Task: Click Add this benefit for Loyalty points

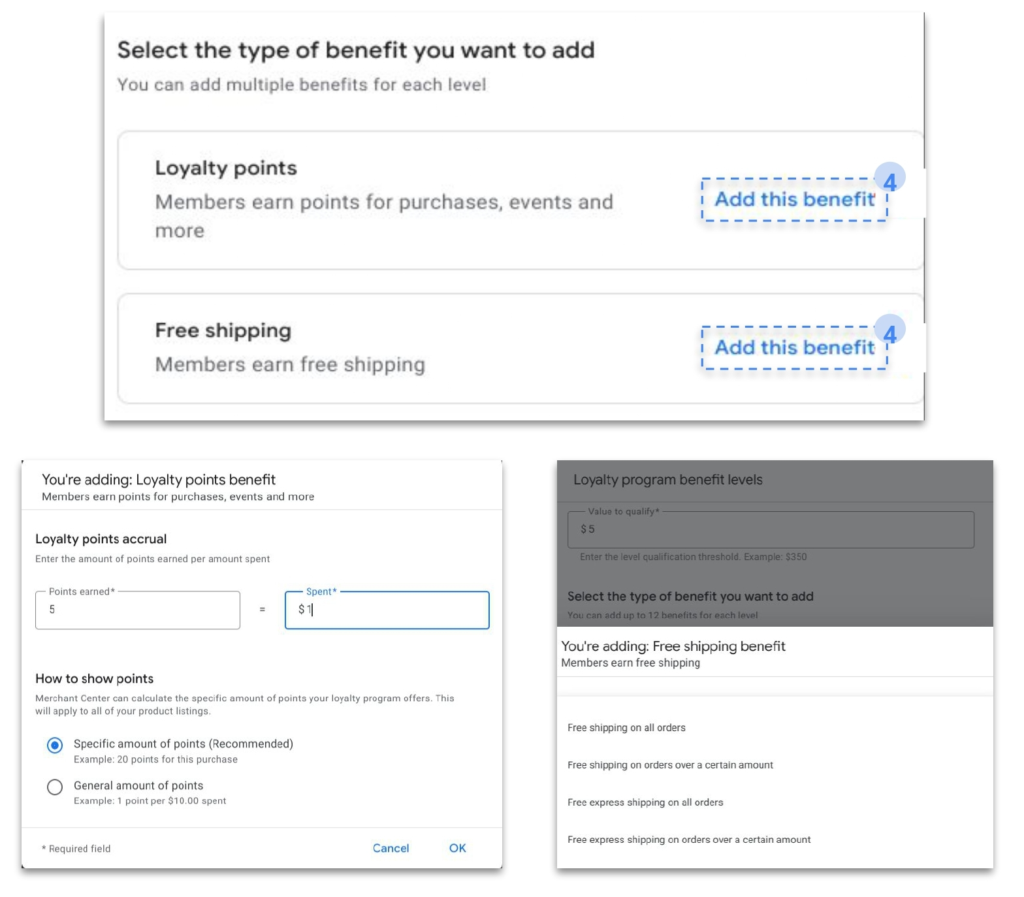Action: [x=794, y=199]
